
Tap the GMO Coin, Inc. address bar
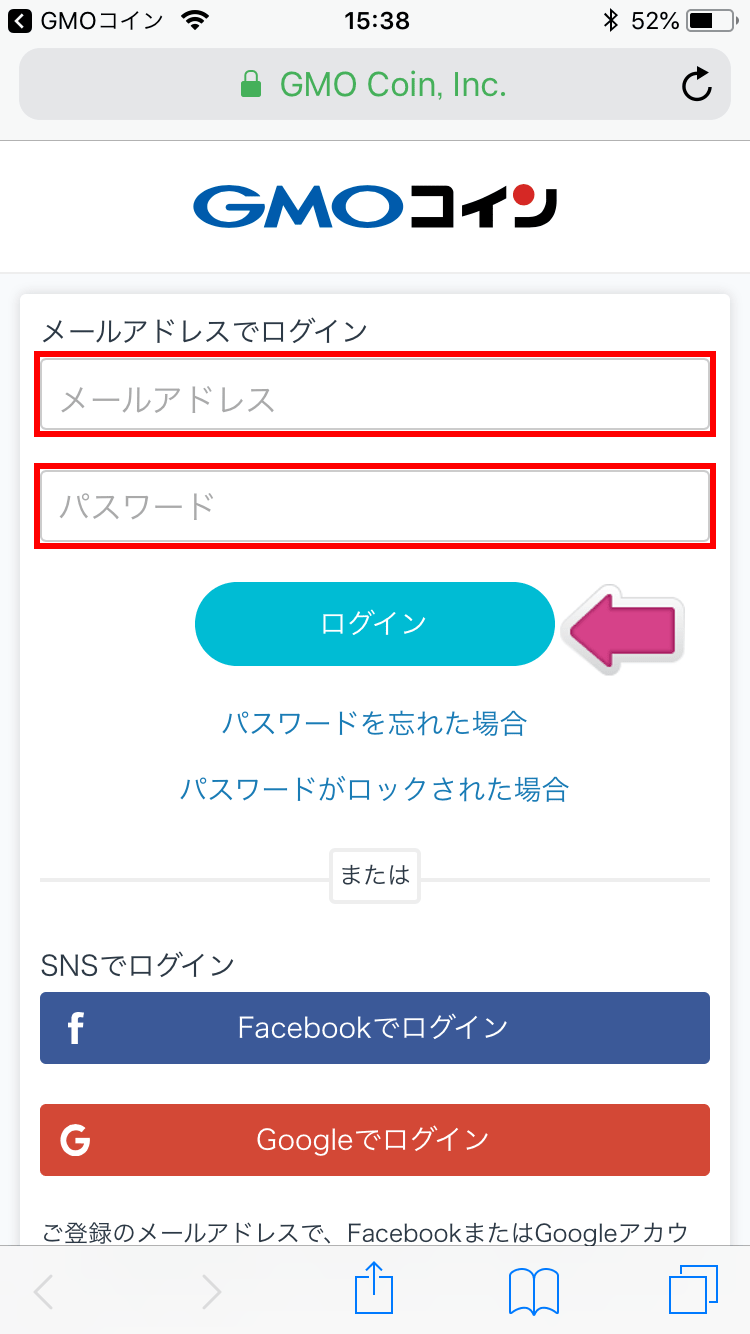pyautogui.click(x=375, y=85)
